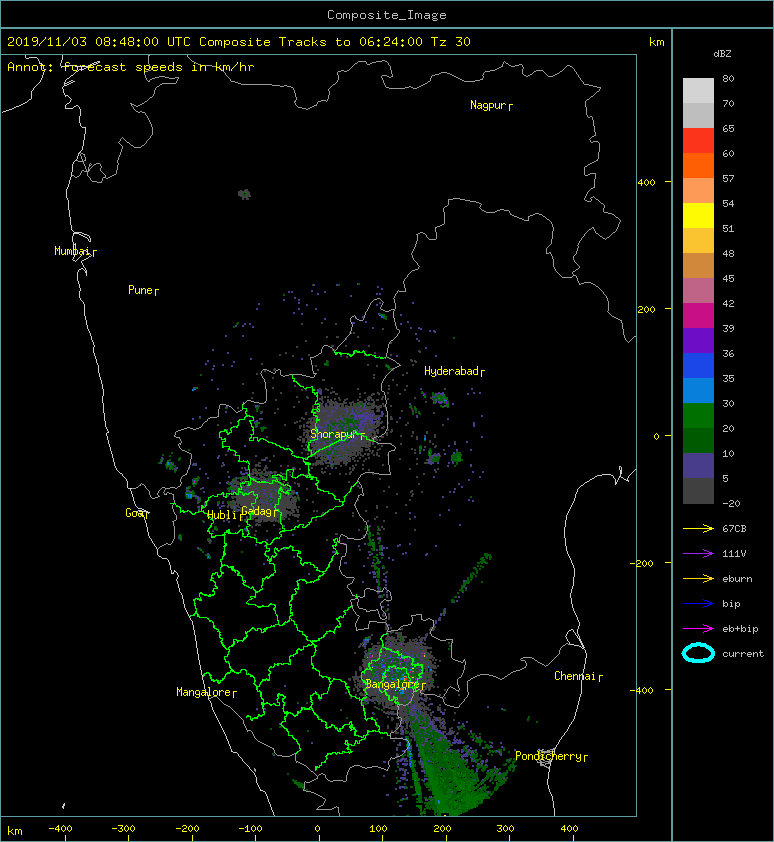Click the cyan current ellipse legend icon

pyautogui.click(x=698, y=653)
